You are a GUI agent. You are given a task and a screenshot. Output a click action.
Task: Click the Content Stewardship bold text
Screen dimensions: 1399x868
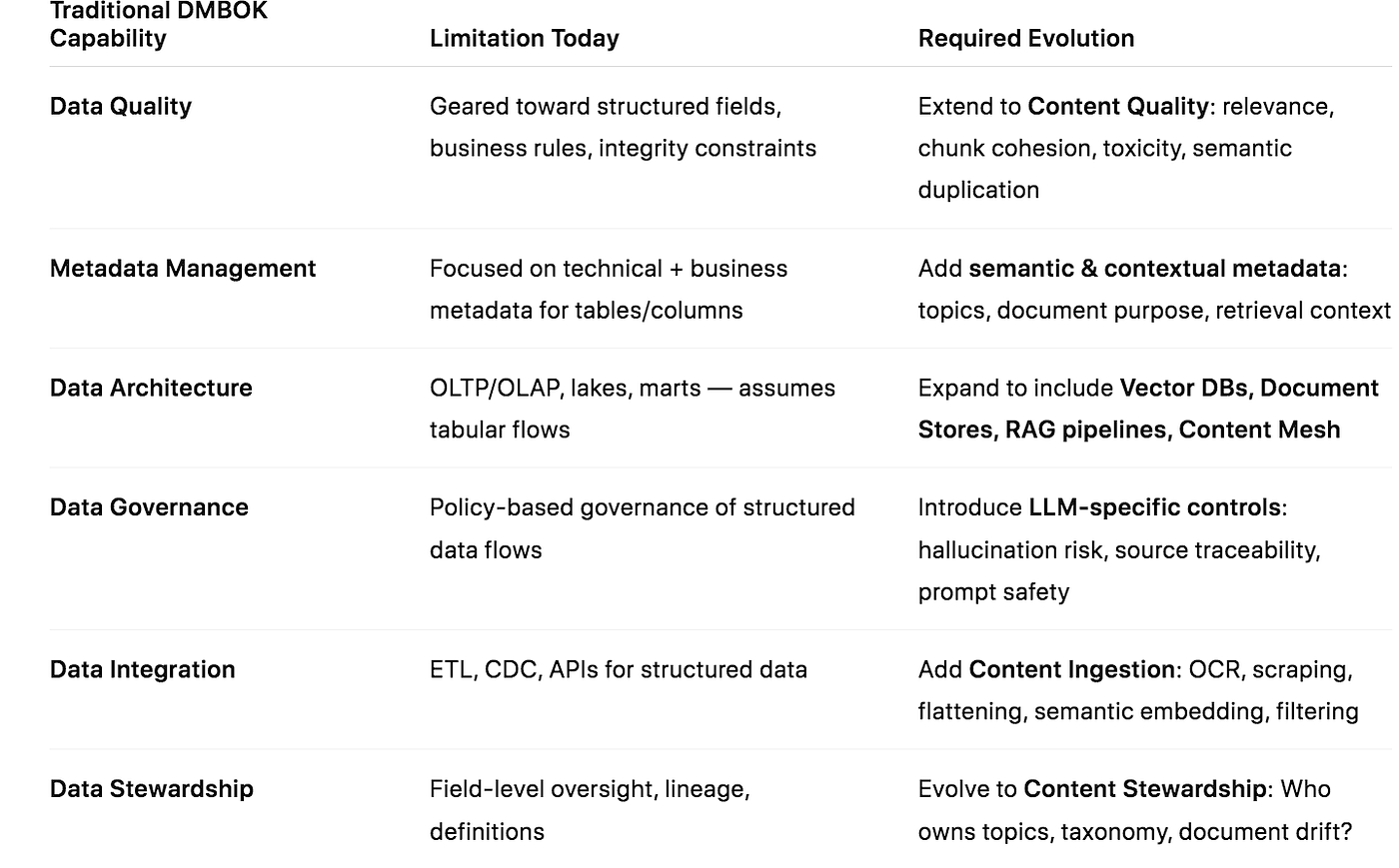pos(1145,789)
